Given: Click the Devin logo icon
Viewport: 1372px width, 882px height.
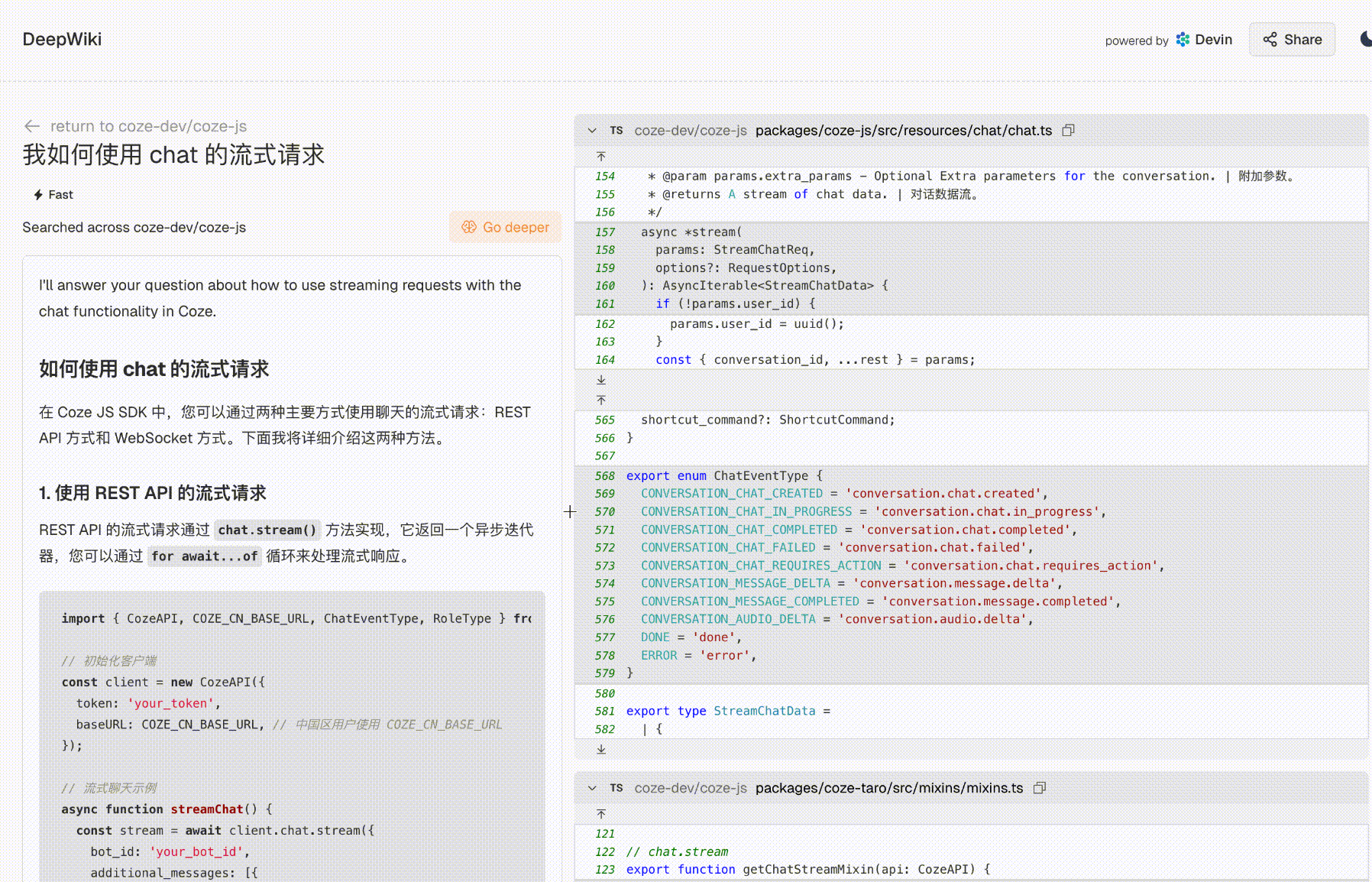Looking at the screenshot, I should [1183, 40].
